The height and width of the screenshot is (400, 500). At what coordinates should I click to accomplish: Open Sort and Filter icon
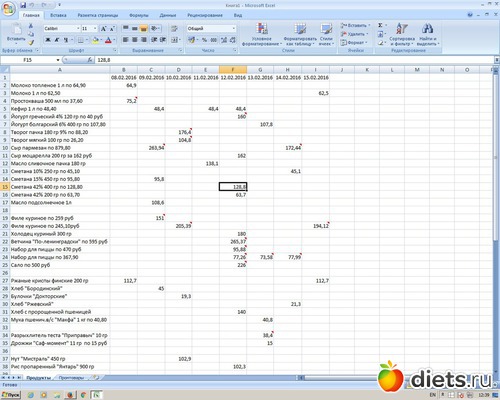click(402, 29)
